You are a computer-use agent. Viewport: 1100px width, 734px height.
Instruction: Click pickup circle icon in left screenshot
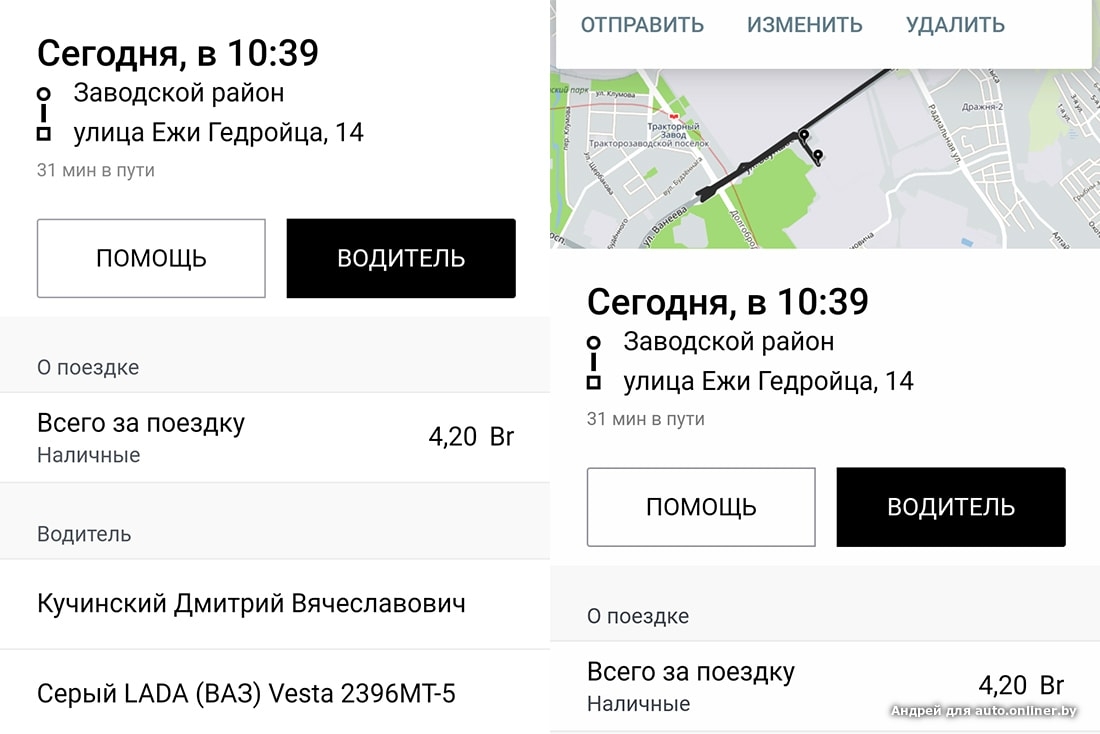[43, 93]
